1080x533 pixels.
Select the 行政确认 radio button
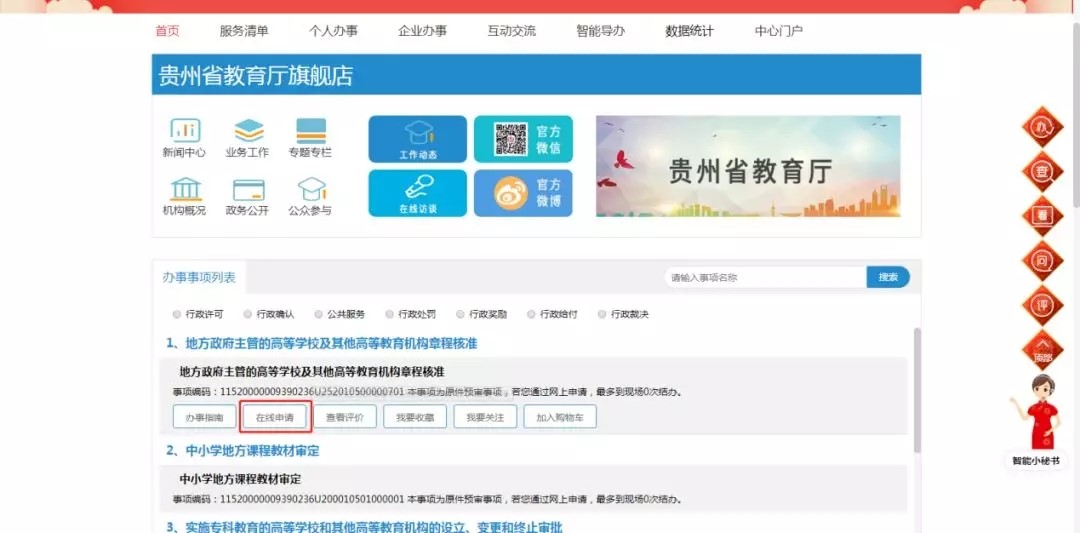click(x=247, y=315)
